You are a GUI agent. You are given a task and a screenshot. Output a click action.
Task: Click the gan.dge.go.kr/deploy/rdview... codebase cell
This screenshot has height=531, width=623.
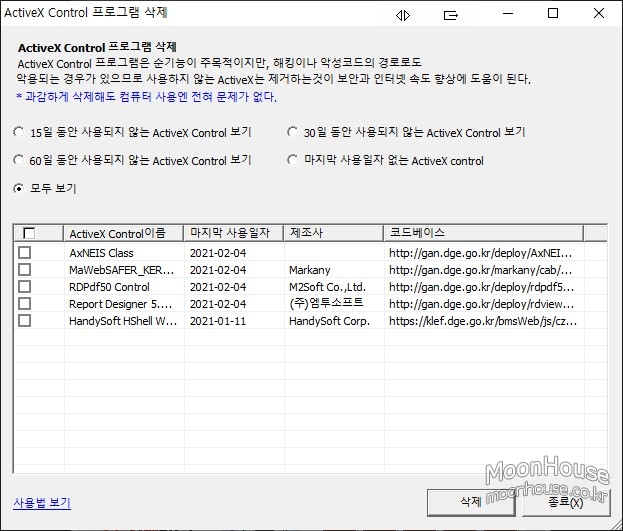pos(484,304)
